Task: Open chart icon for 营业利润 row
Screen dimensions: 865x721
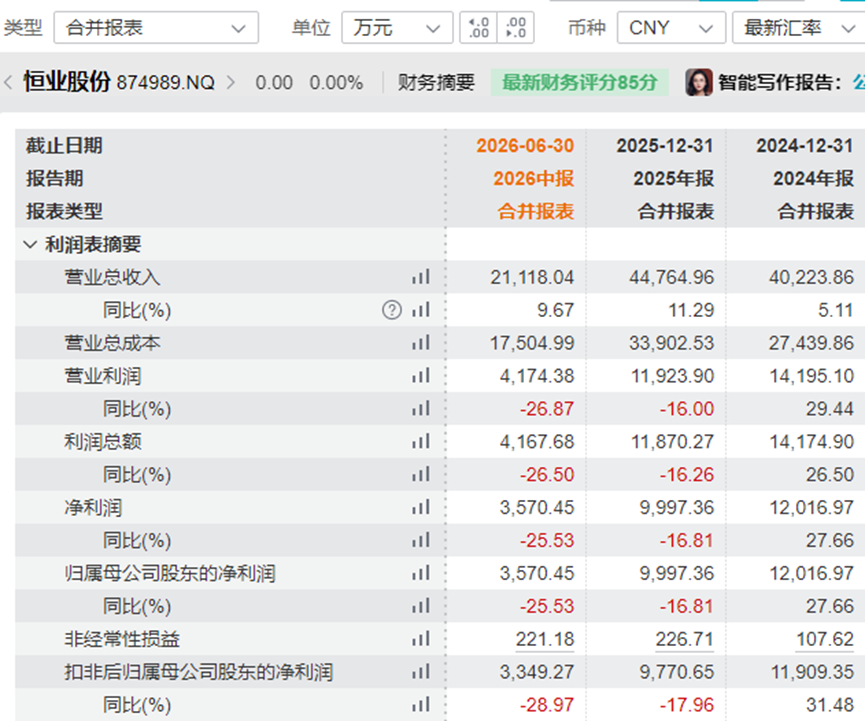Action: click(420, 376)
